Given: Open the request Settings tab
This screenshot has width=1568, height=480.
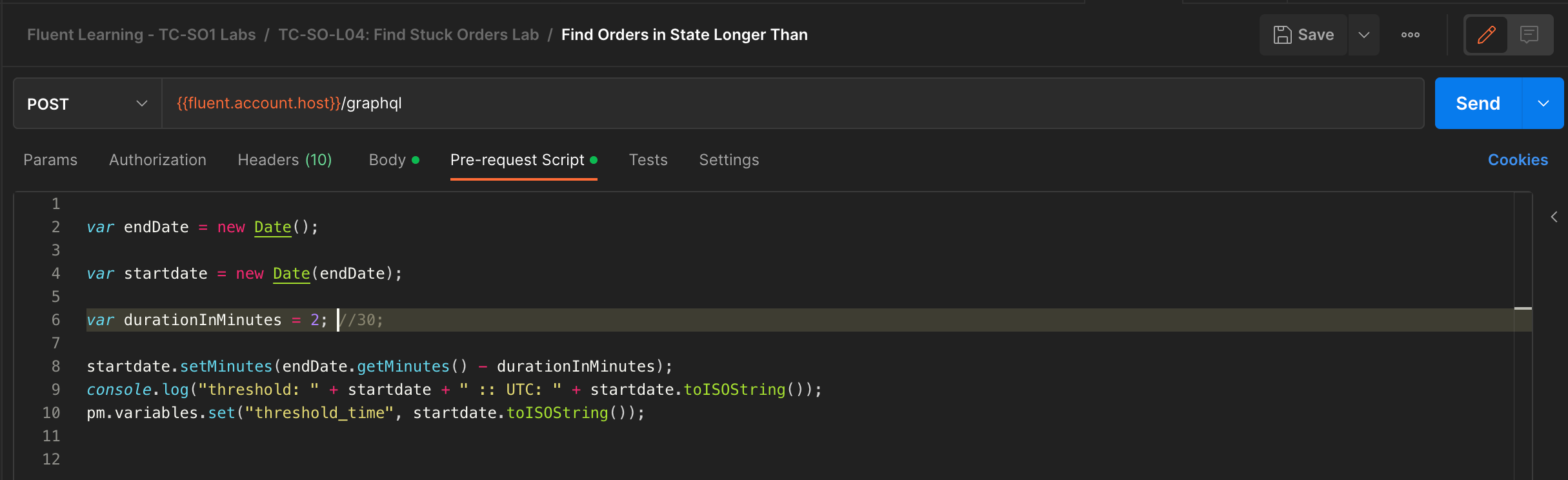Looking at the screenshot, I should point(729,160).
